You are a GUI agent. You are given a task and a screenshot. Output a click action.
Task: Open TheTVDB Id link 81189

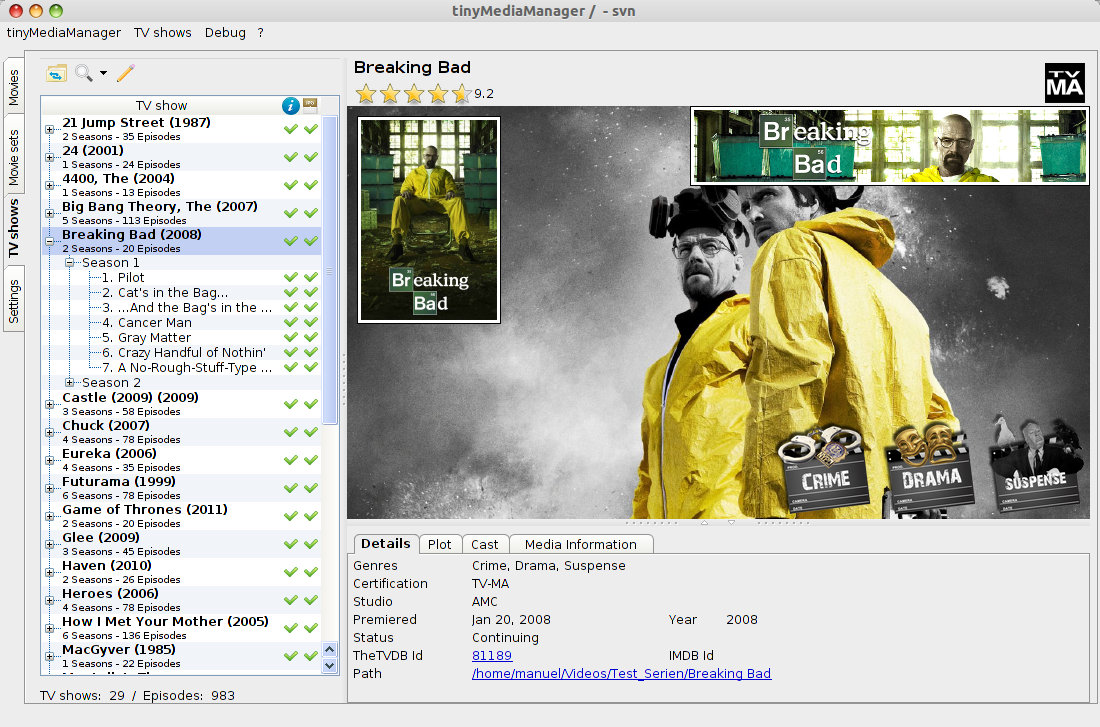click(492, 655)
